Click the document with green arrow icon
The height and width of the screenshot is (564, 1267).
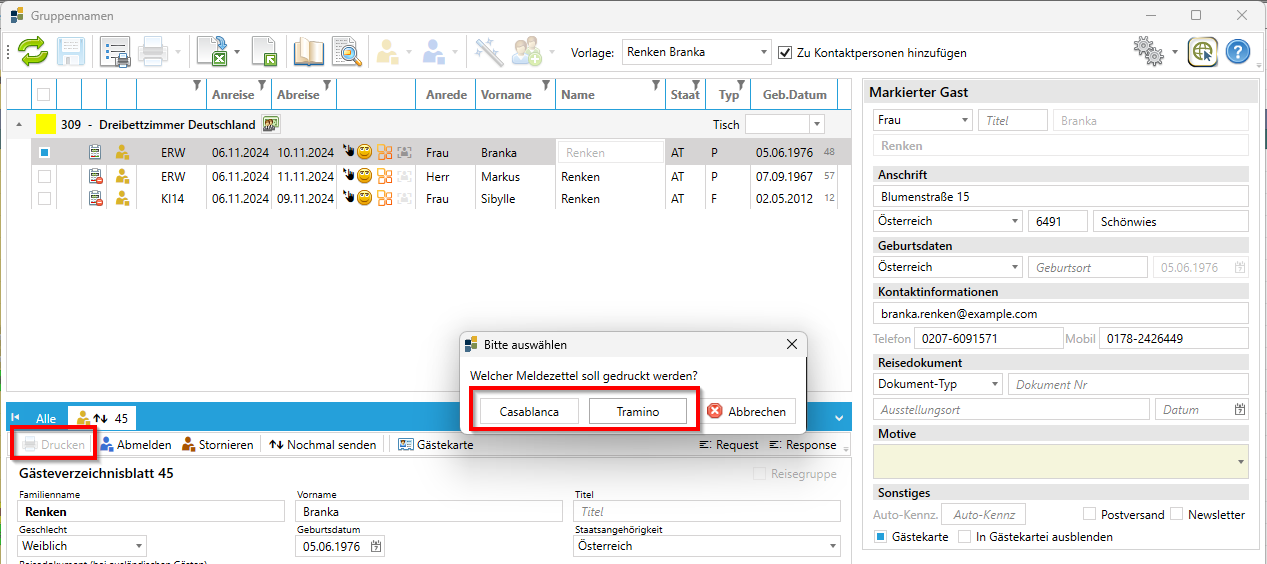tap(263, 52)
